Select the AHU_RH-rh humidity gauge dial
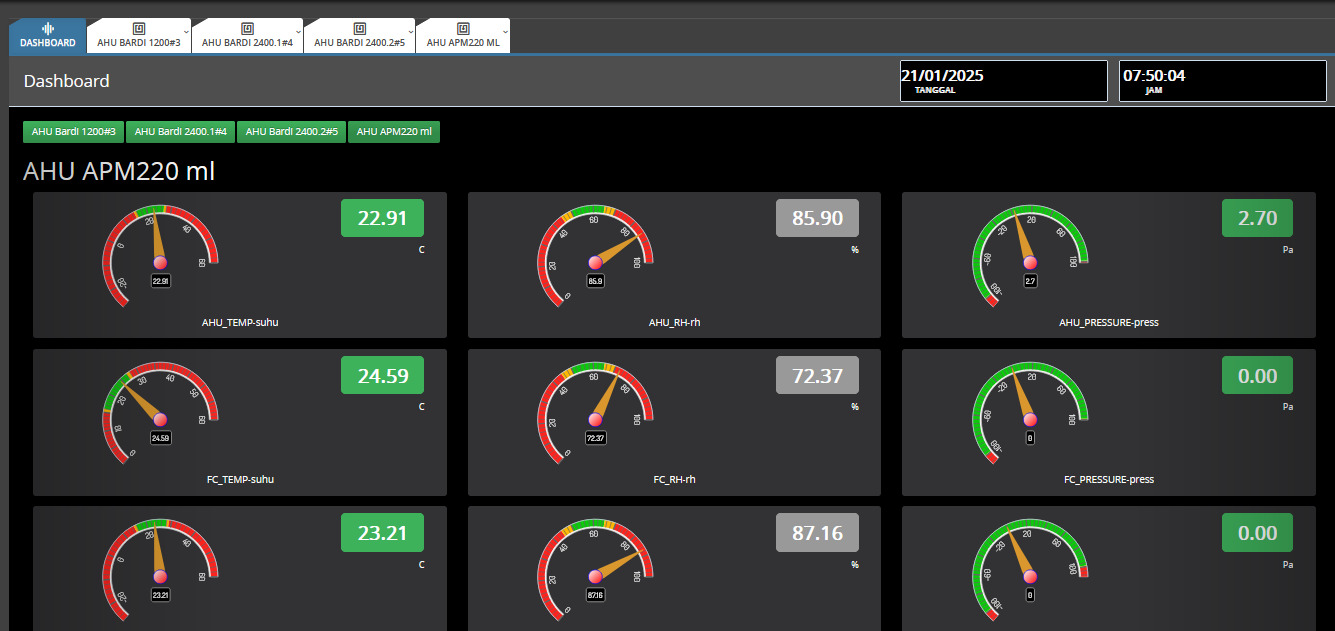 [596, 255]
